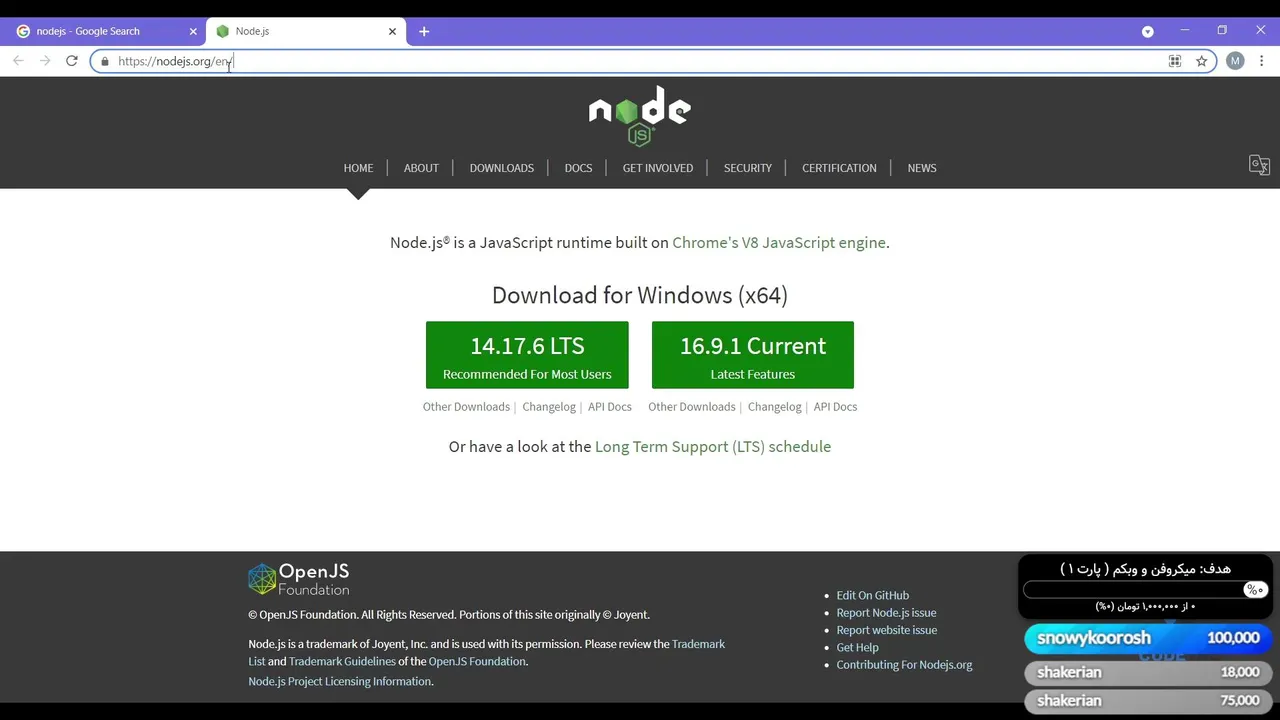Open Chrome three-dot menu
Screen dimensions: 1280x720
point(1262,61)
